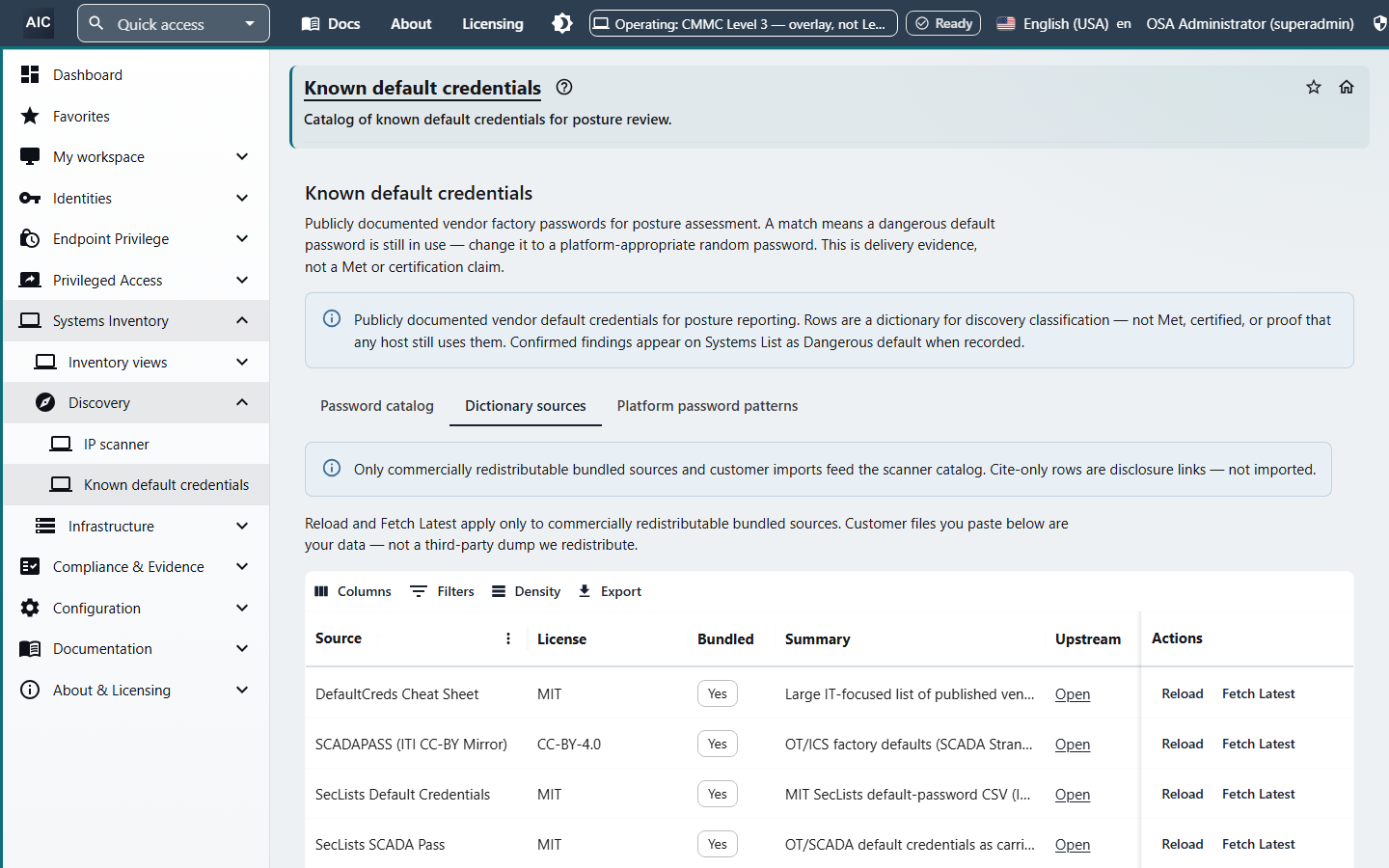Go home via the house icon
The image size is (1389, 868).
click(1347, 87)
